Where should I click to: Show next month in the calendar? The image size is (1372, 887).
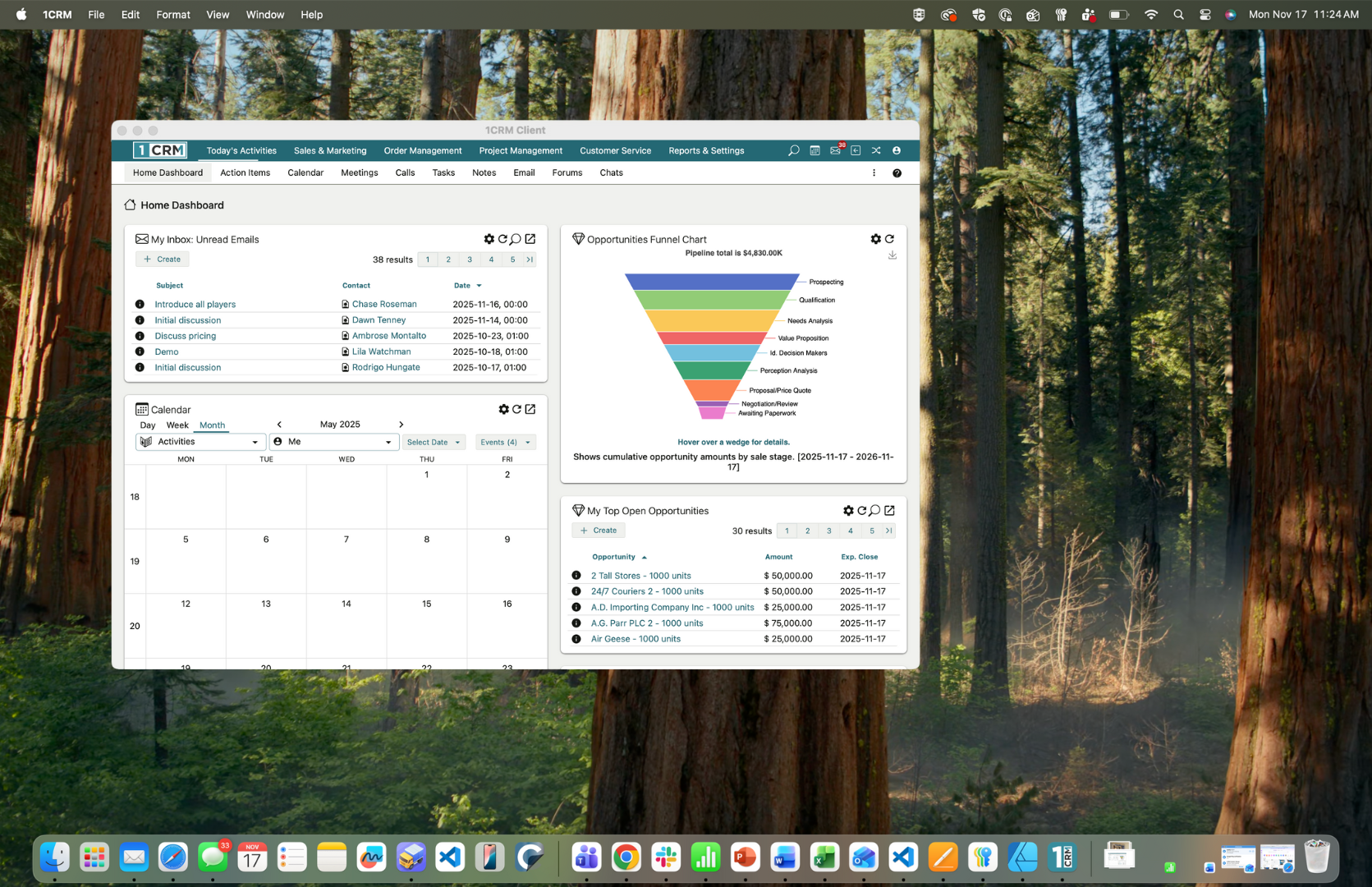[x=401, y=425]
